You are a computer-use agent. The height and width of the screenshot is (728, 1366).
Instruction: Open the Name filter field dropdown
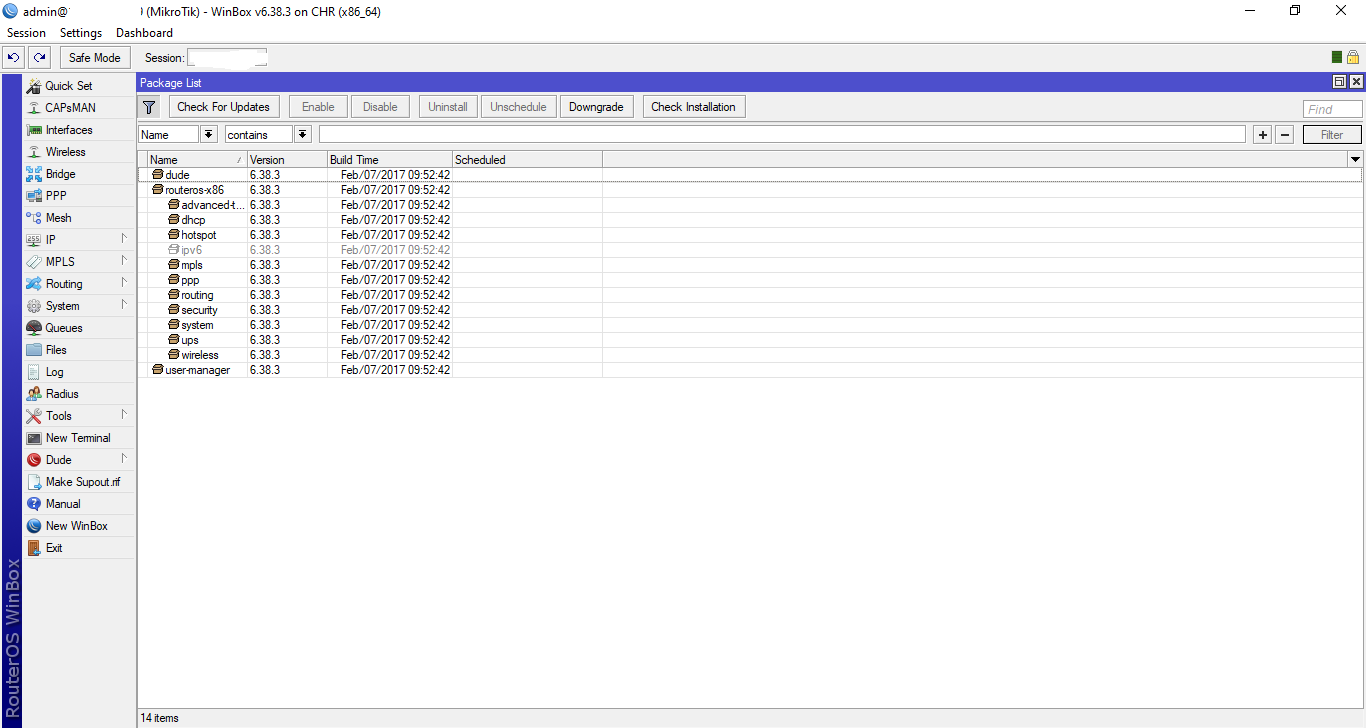(x=209, y=134)
